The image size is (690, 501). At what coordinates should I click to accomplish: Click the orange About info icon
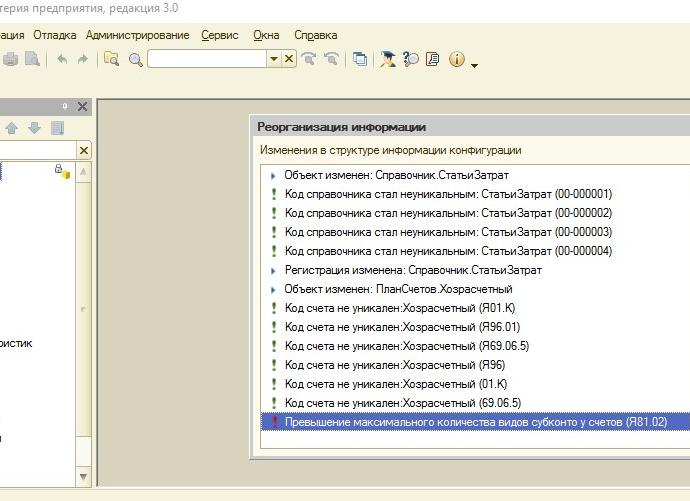[457, 59]
